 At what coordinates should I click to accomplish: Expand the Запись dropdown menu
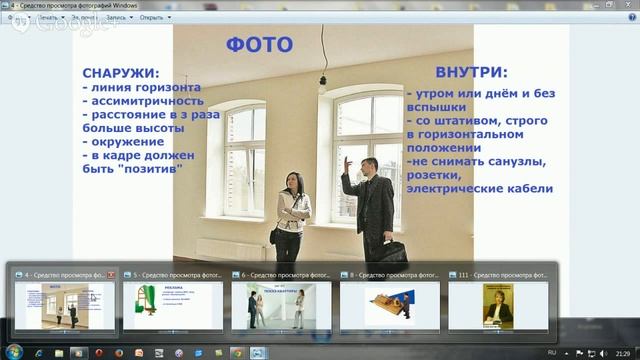119,18
